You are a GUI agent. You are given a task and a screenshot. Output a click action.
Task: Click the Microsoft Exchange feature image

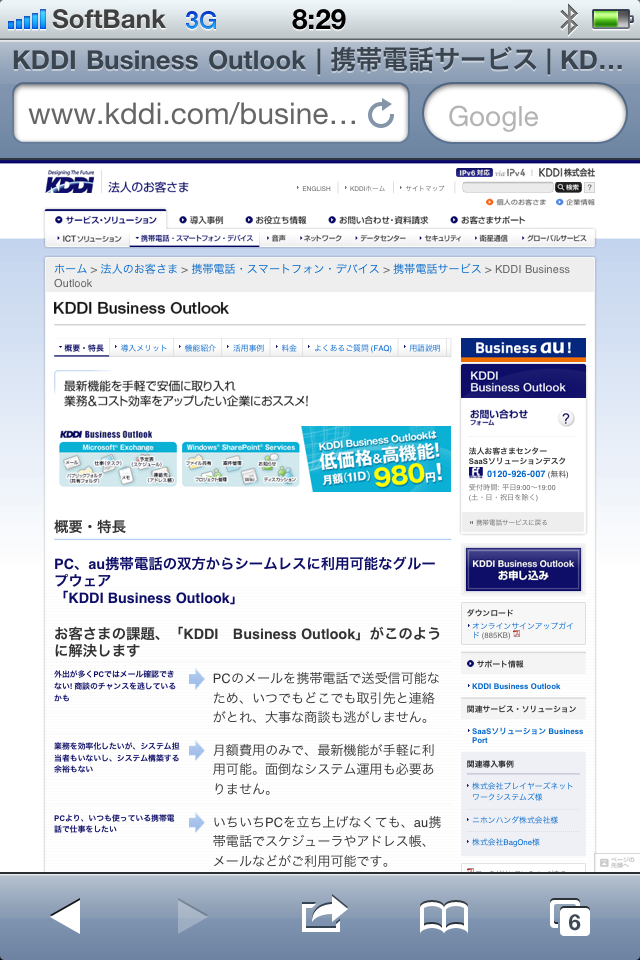pyautogui.click(x=118, y=464)
